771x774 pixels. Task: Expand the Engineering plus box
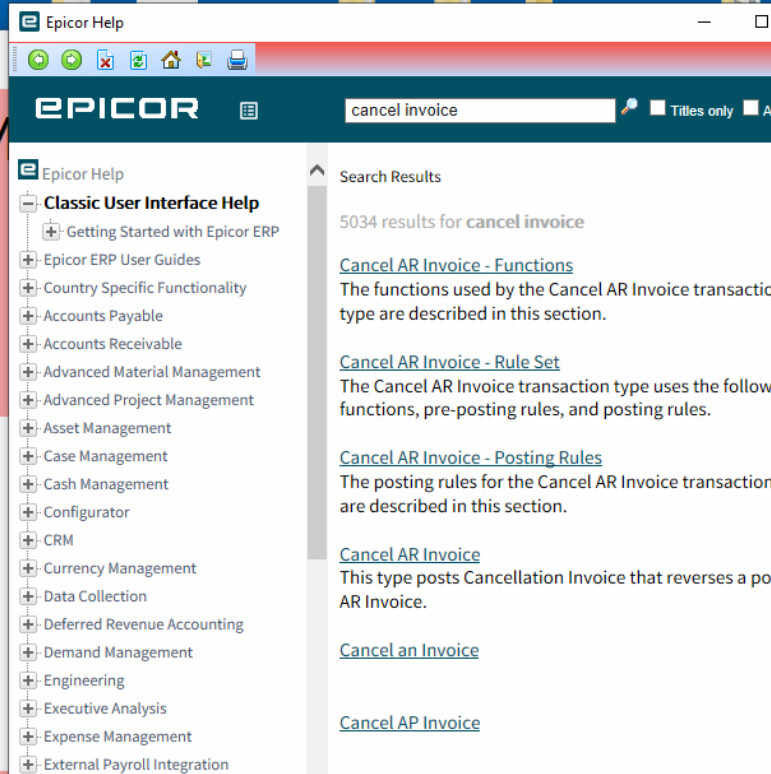(x=28, y=681)
